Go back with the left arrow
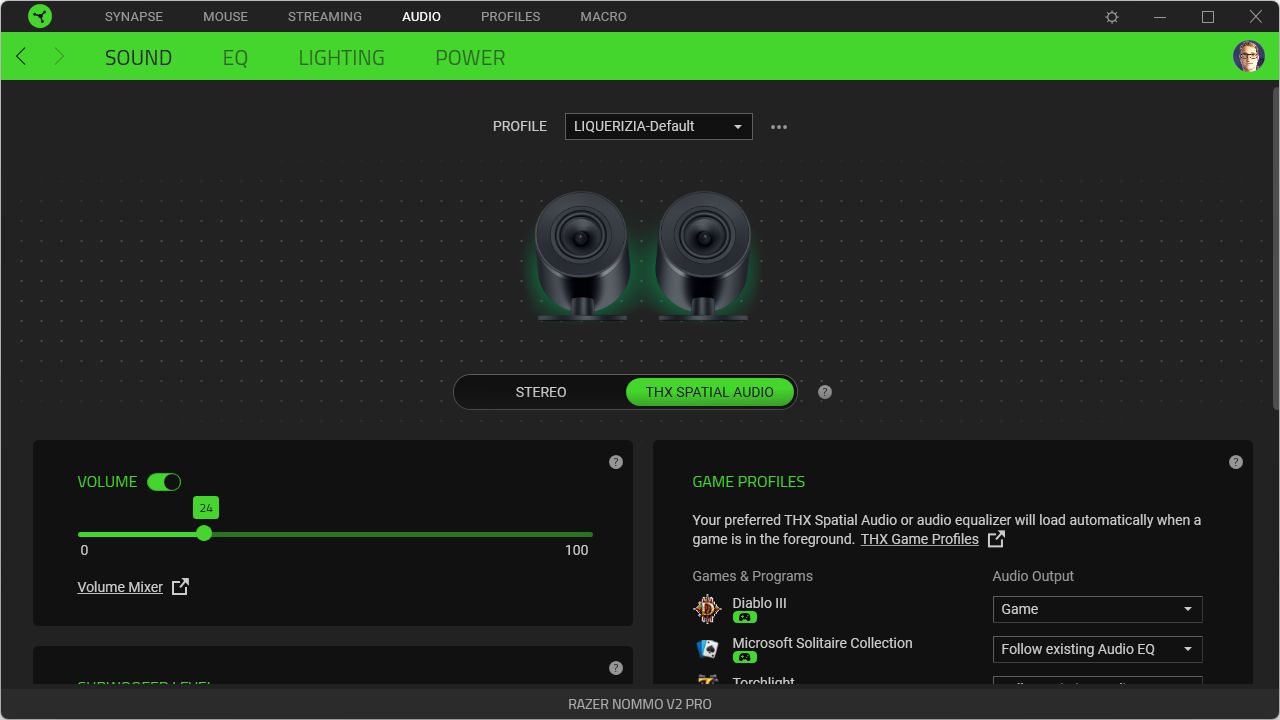This screenshot has height=720, width=1280. click(x=21, y=57)
